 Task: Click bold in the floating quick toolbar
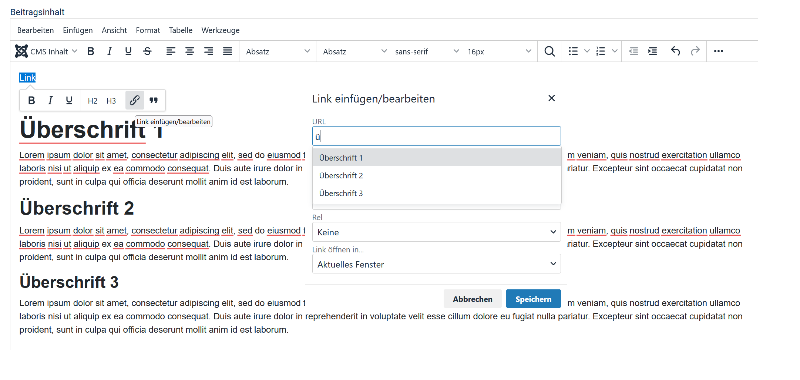[32, 100]
